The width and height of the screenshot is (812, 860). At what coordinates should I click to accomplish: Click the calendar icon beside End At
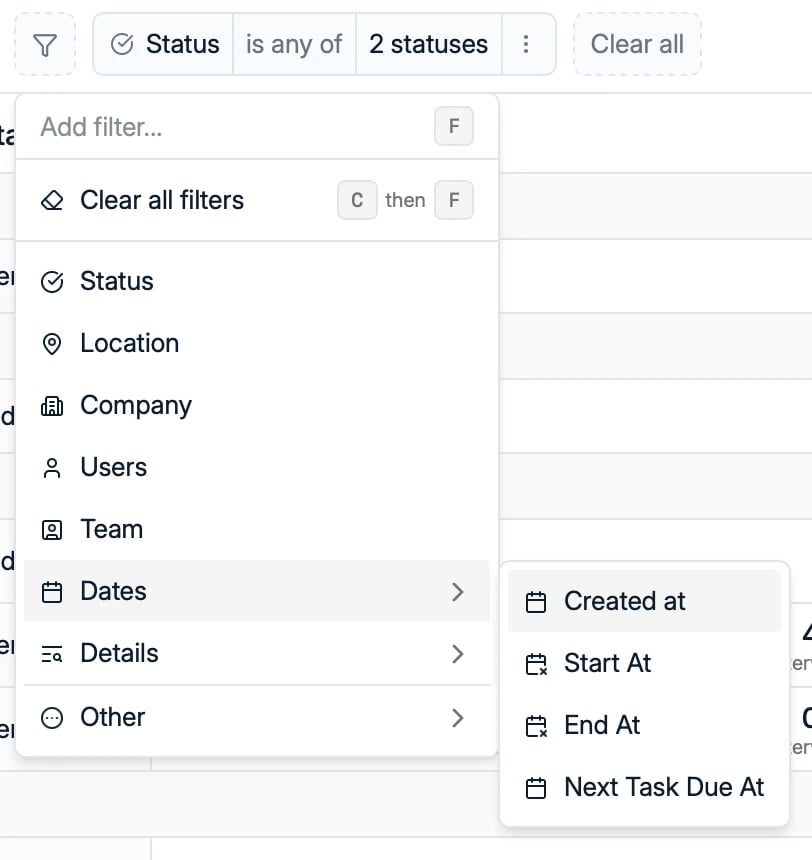coord(536,726)
